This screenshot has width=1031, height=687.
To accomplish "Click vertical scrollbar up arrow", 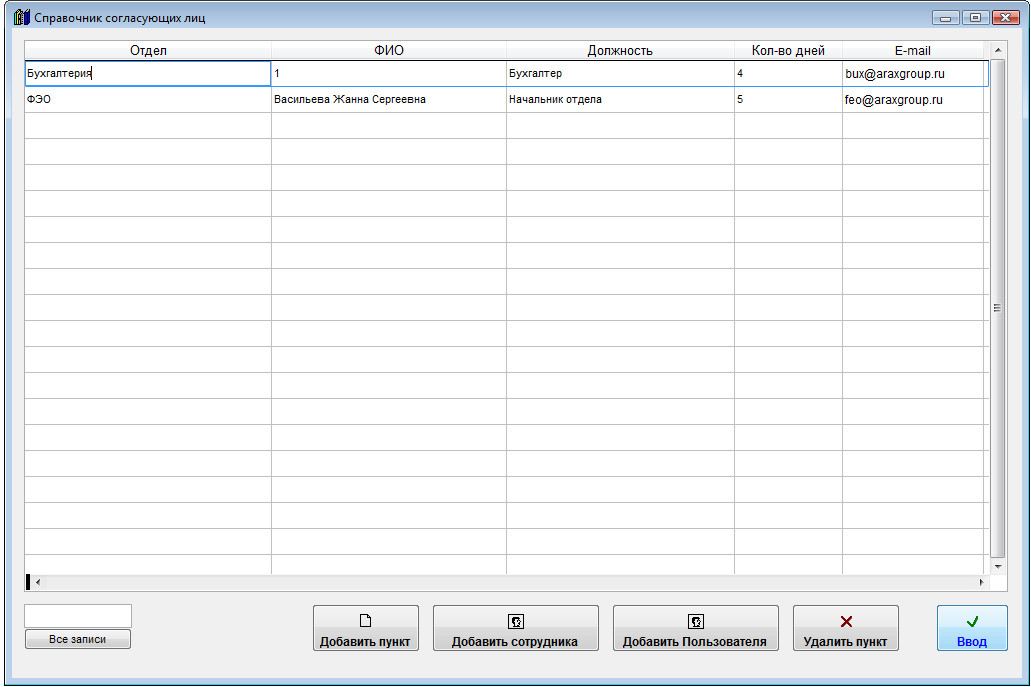I will [x=997, y=50].
